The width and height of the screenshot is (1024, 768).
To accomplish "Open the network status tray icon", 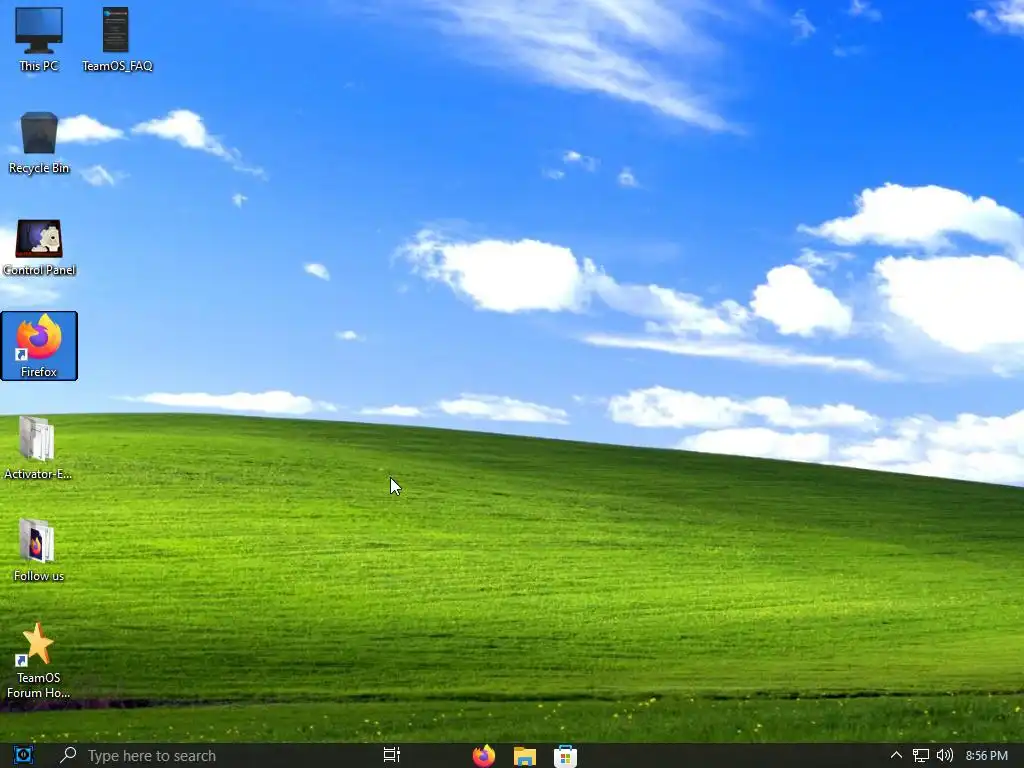I will click(920, 756).
